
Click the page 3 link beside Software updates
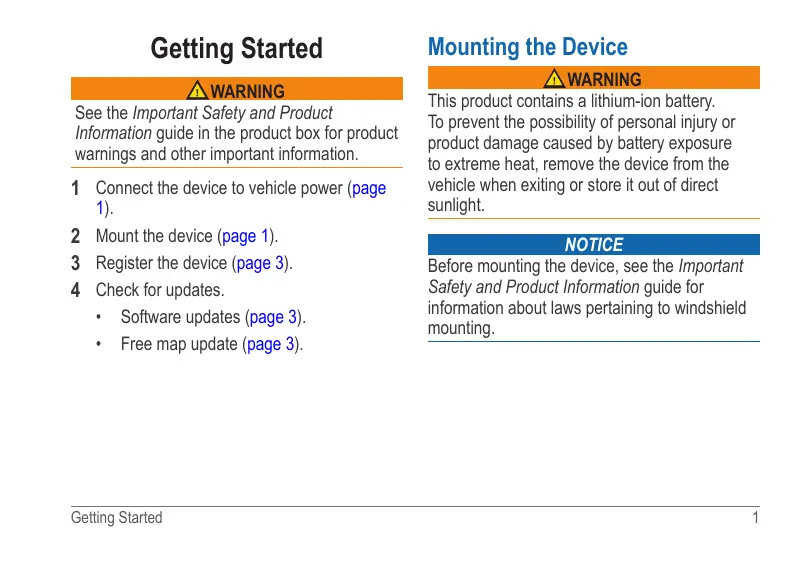pos(273,317)
